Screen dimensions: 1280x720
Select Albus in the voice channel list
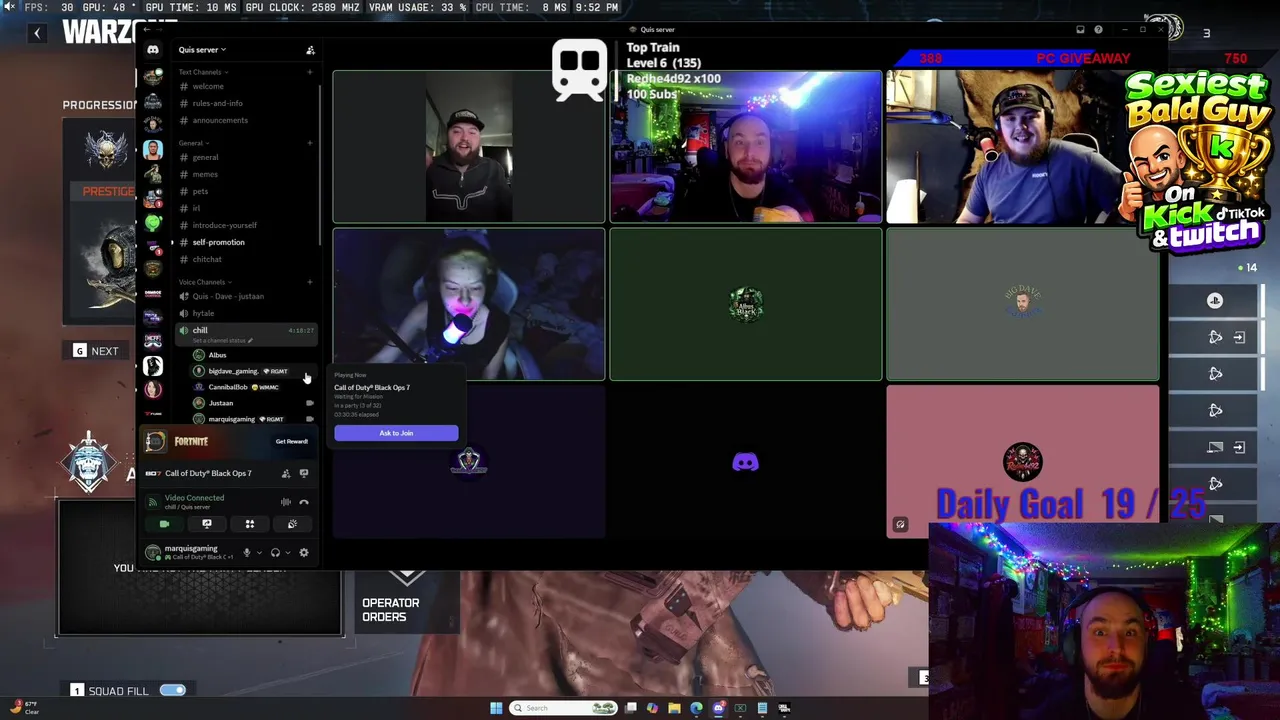pos(252,355)
